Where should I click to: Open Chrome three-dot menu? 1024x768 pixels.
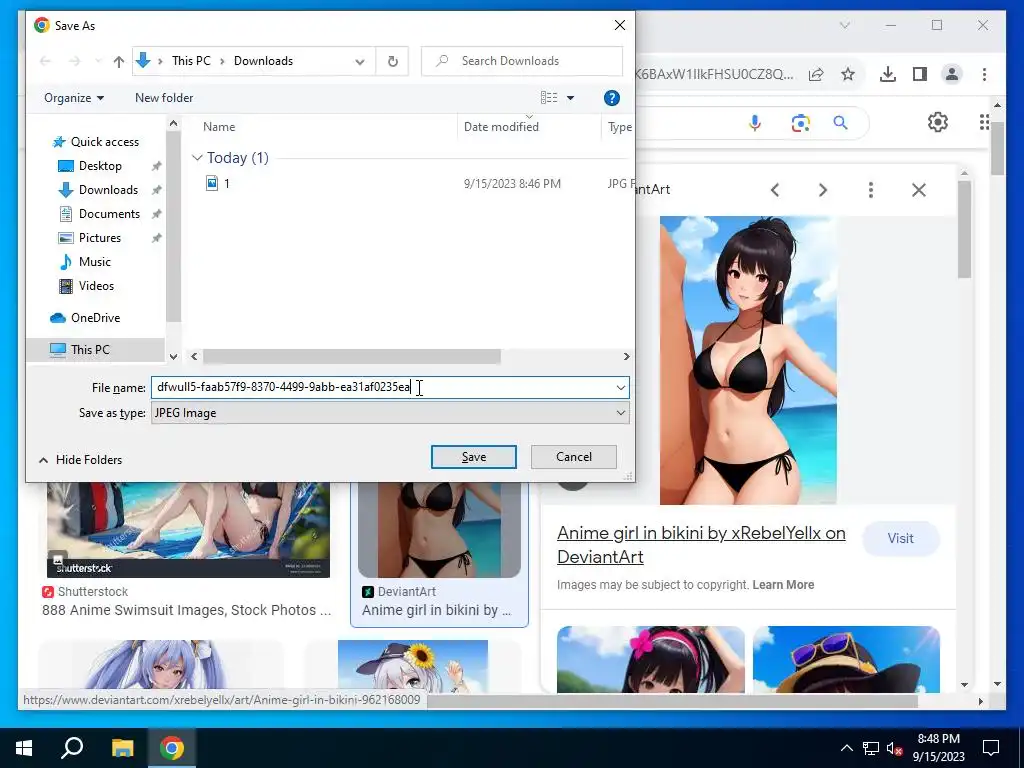pos(984,74)
